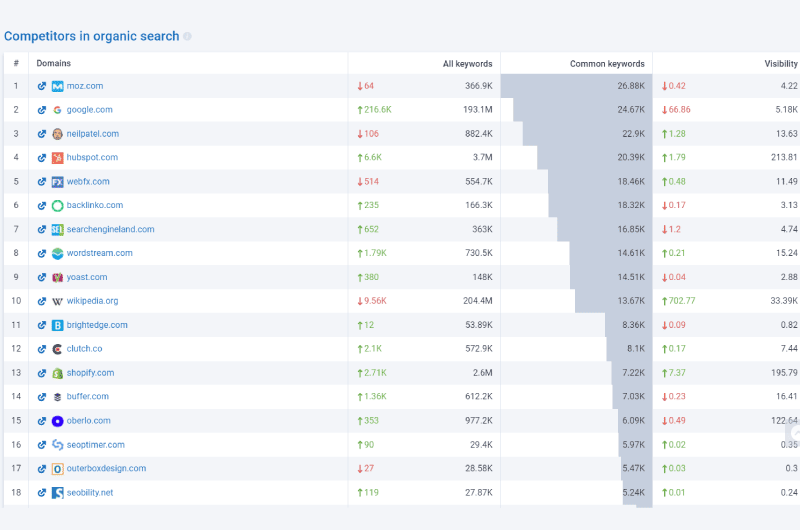Image resolution: width=800 pixels, height=530 pixels.
Task: Open external link icon for backlinko.com
Action: tap(42, 206)
